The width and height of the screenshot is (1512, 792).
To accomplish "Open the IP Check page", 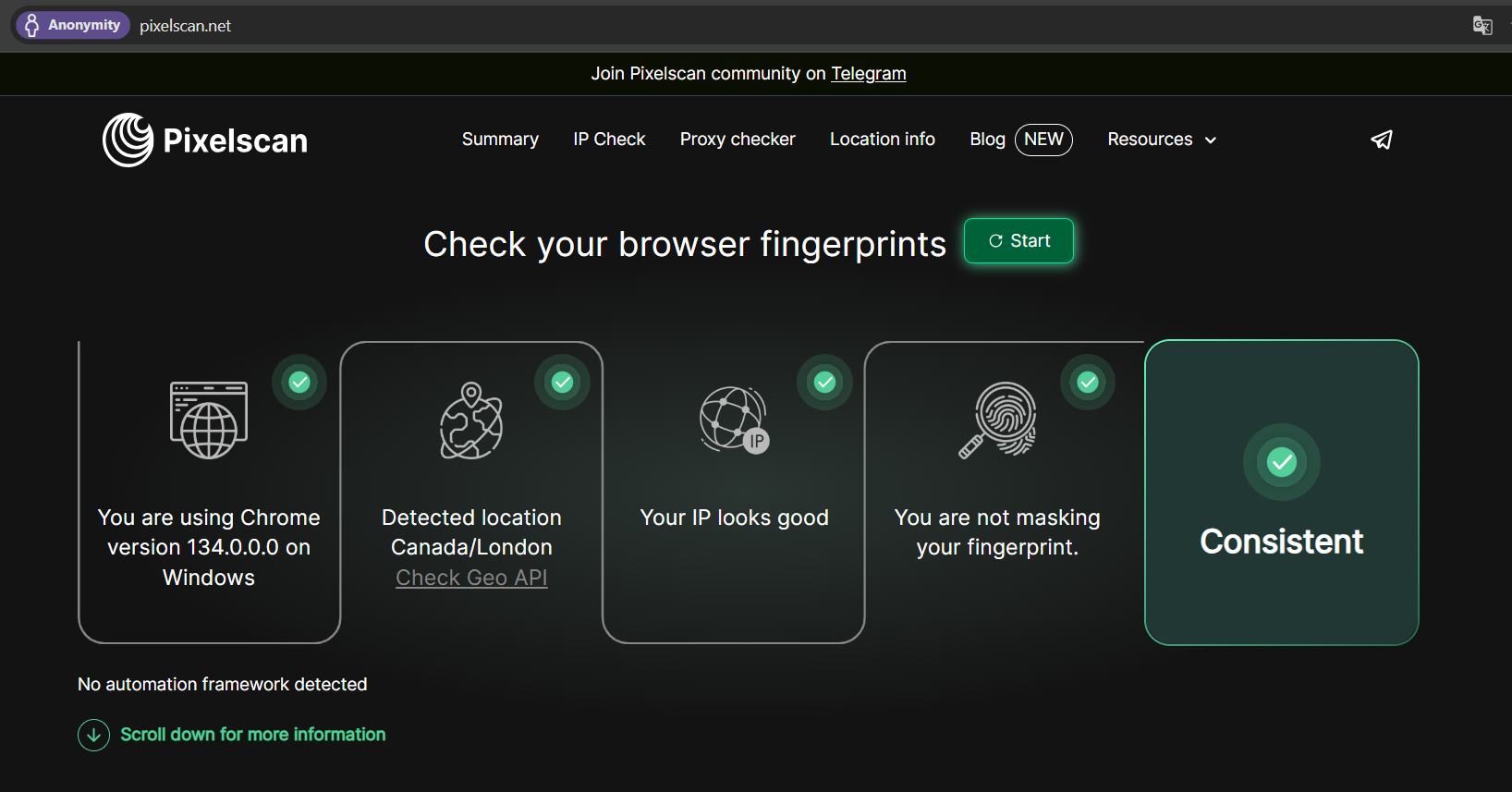I will tap(609, 140).
